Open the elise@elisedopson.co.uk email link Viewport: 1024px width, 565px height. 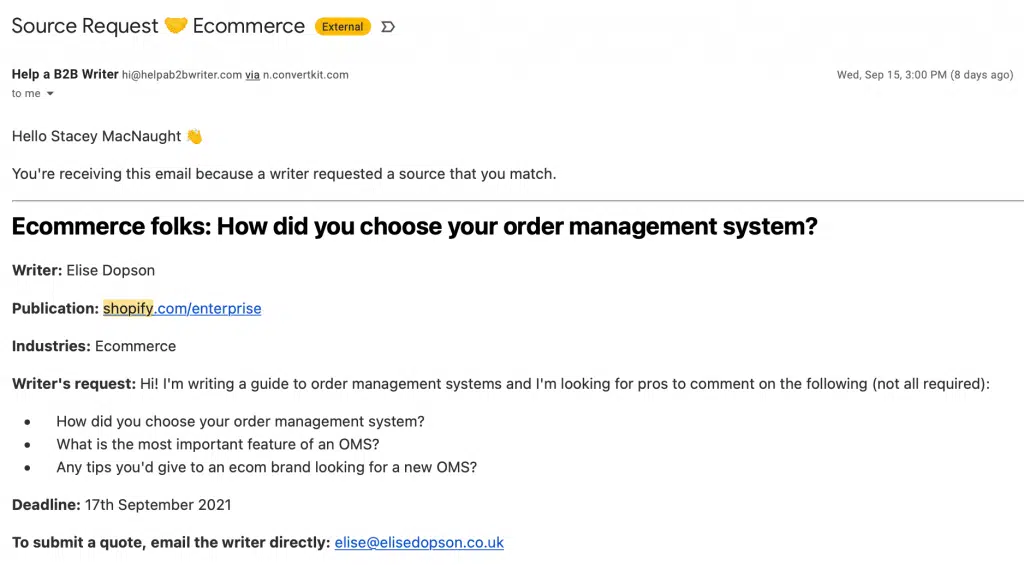click(419, 542)
